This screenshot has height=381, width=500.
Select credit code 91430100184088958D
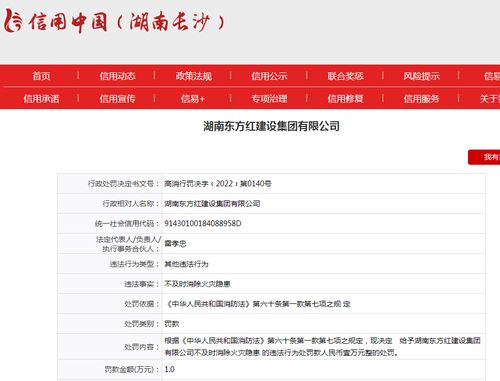pyautogui.click(x=203, y=224)
